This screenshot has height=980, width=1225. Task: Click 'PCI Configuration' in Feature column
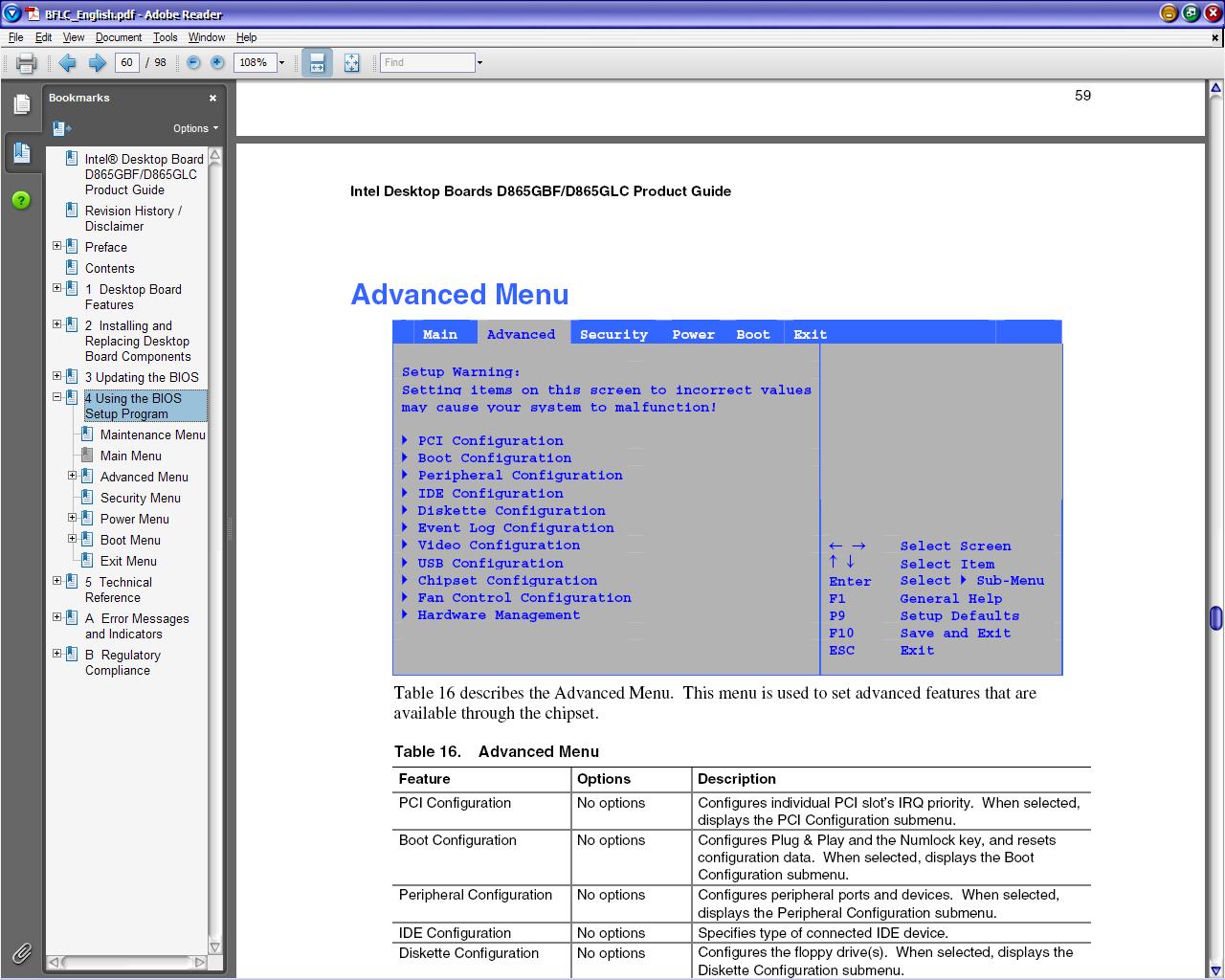(x=455, y=803)
